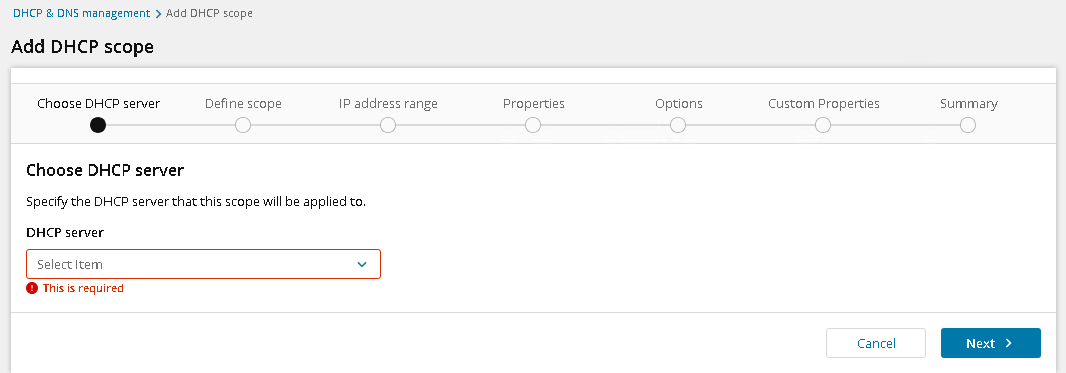The height and width of the screenshot is (373, 1066).
Task: Click the chevron arrow in the DHCP server dropdown
Action: [362, 264]
